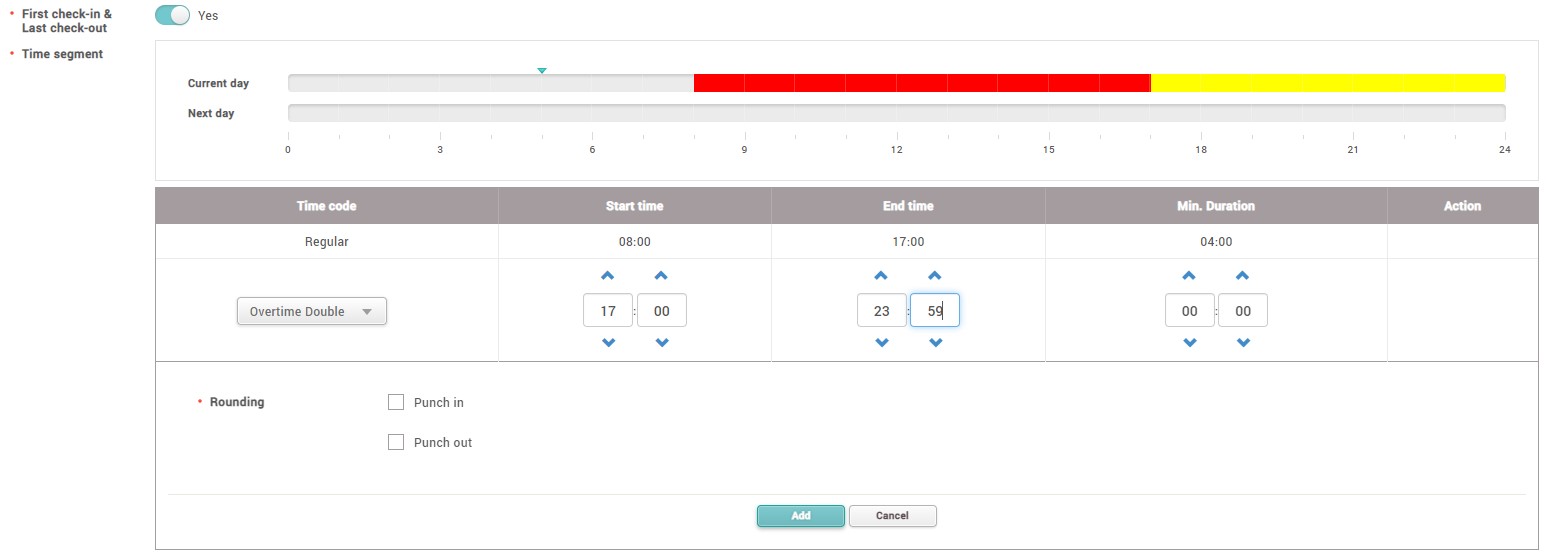1546x556 pixels.
Task: Increase the Min. Duration hour with up arrow
Action: 1189,276
